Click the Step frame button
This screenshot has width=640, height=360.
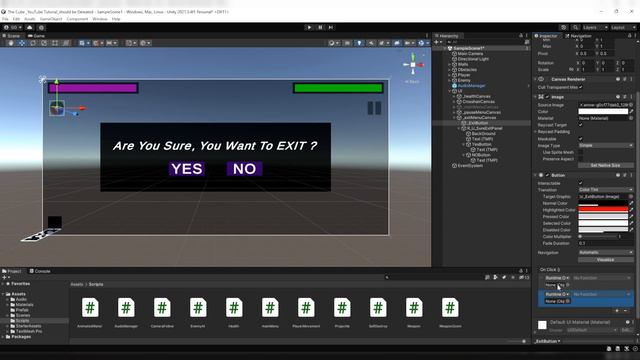pyautogui.click(x=331, y=27)
